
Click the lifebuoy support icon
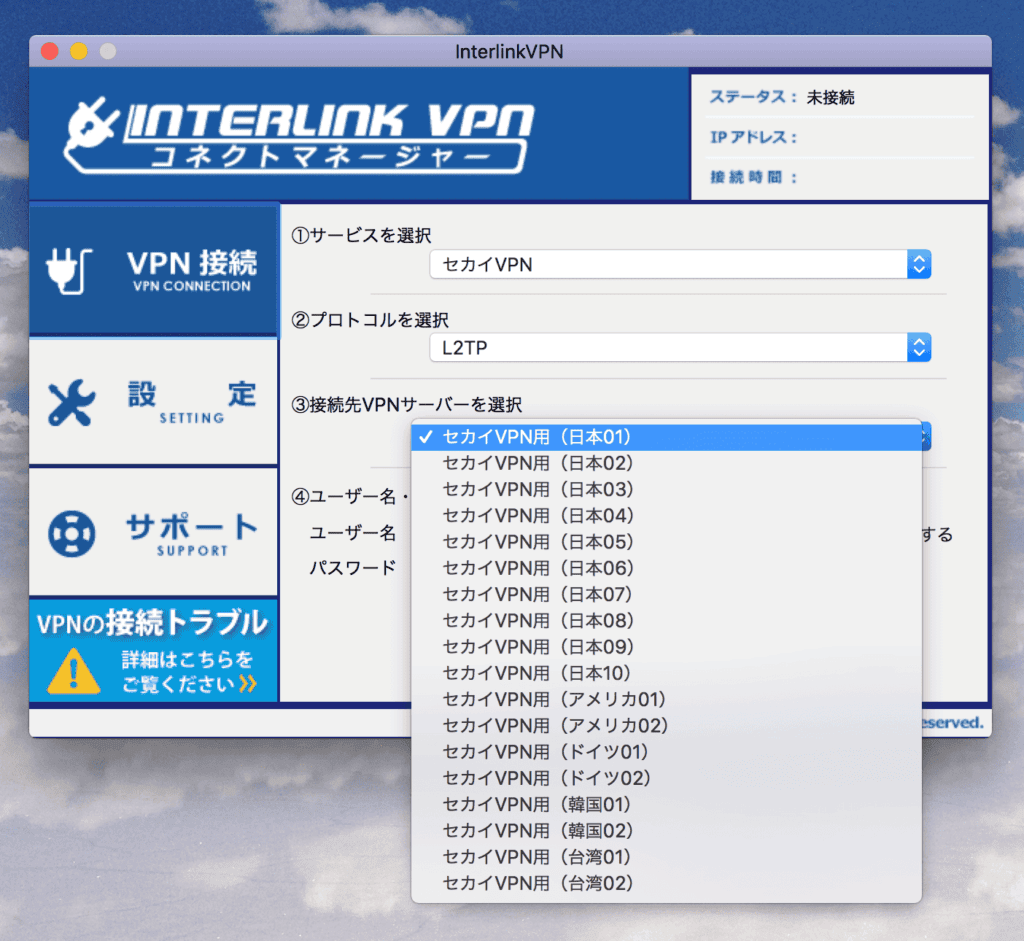tap(71, 534)
